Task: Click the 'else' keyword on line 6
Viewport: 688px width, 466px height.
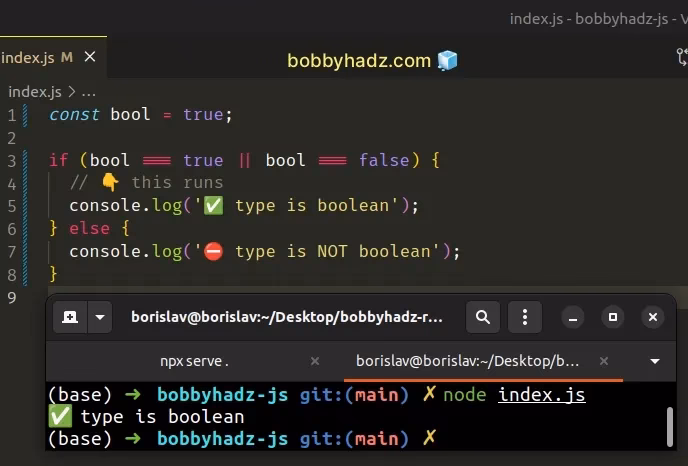Action: [x=90, y=228]
